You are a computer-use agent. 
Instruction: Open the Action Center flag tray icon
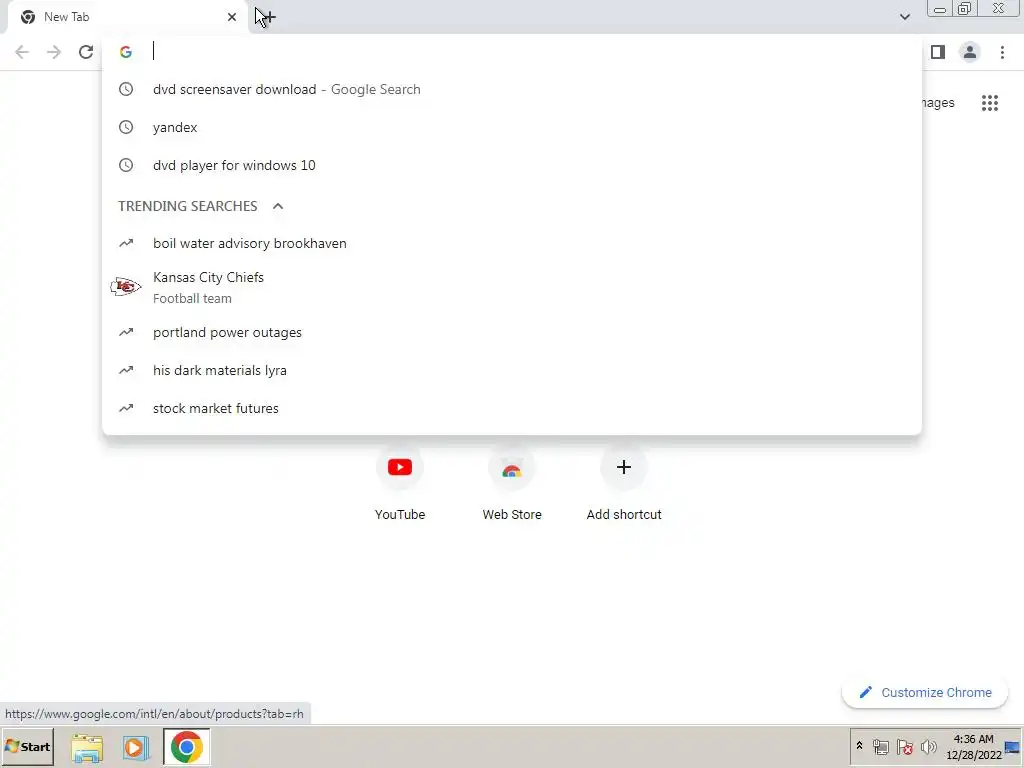(904, 746)
